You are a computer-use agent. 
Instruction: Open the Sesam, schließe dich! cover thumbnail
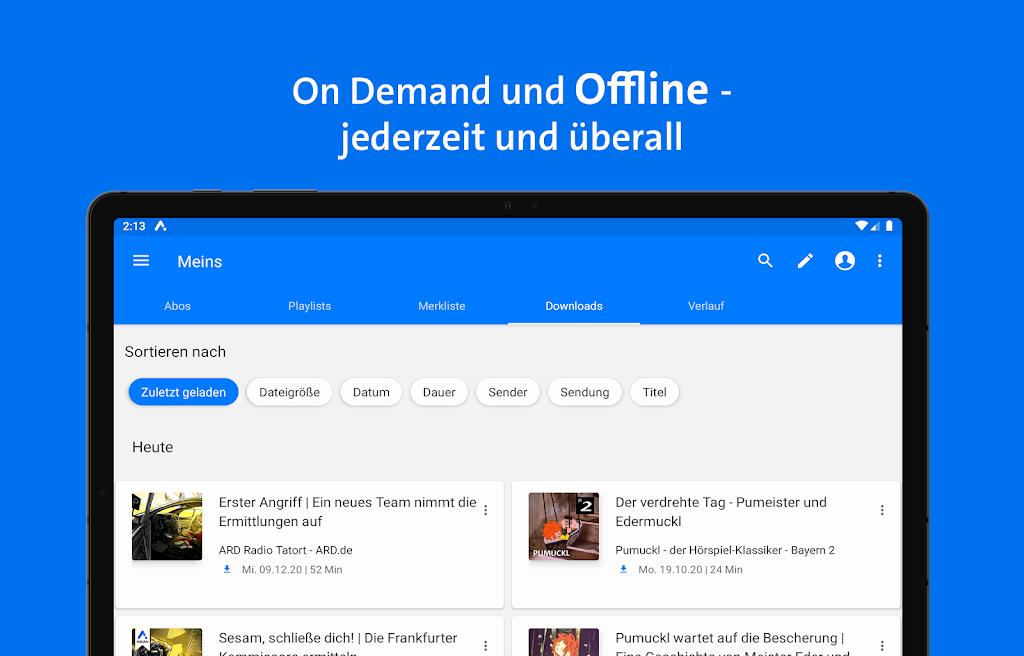pyautogui.click(x=167, y=642)
